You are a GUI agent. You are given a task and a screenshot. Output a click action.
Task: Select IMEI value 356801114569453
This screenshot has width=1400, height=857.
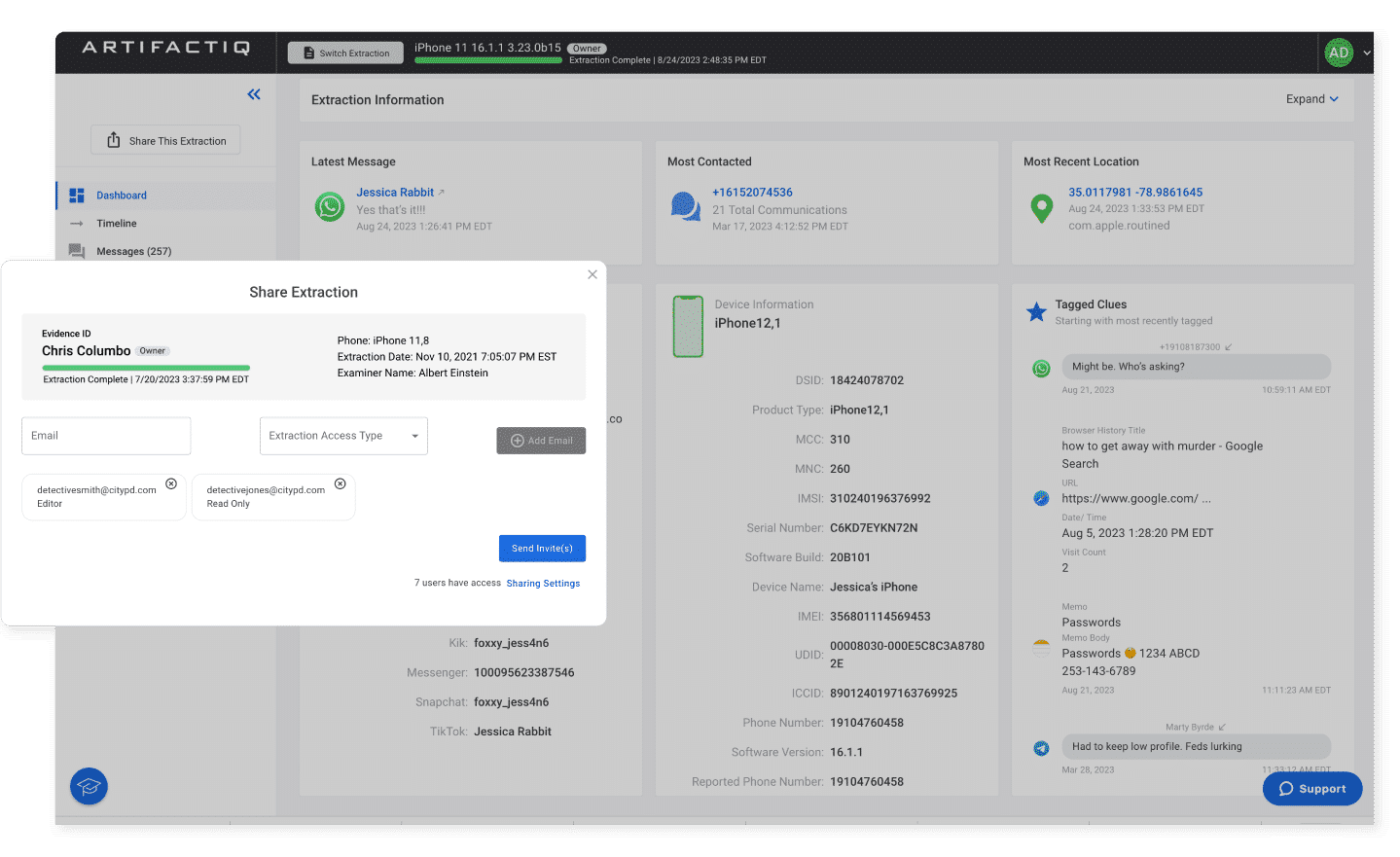[879, 617]
